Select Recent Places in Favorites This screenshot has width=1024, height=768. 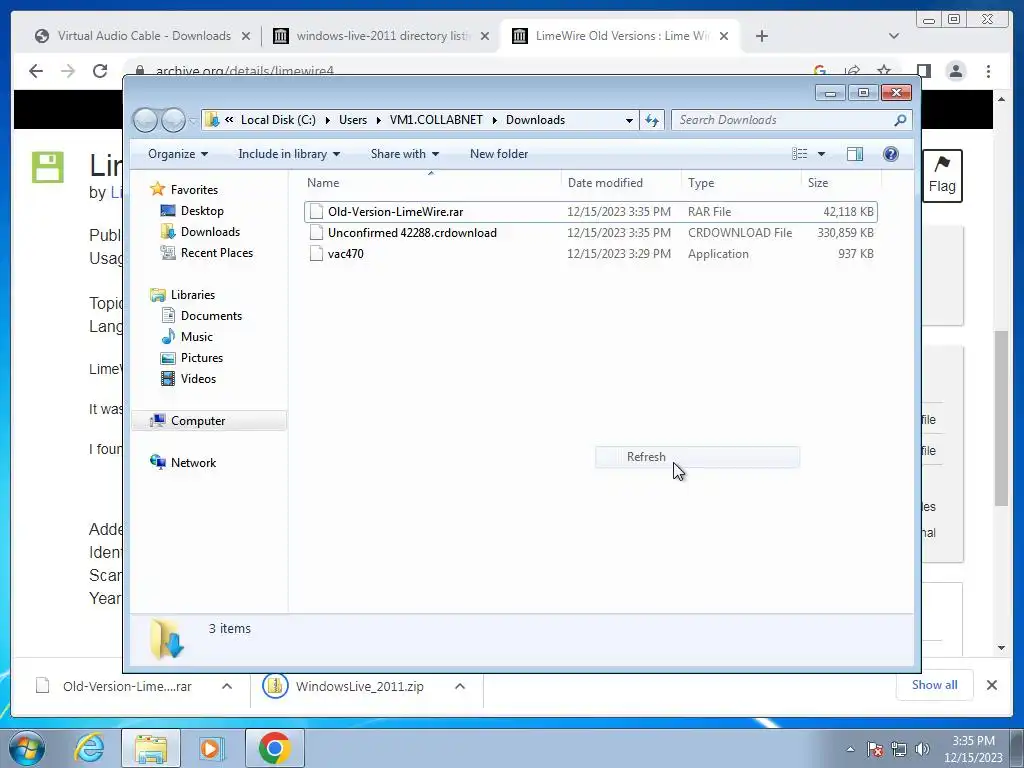pyautogui.click(x=217, y=253)
